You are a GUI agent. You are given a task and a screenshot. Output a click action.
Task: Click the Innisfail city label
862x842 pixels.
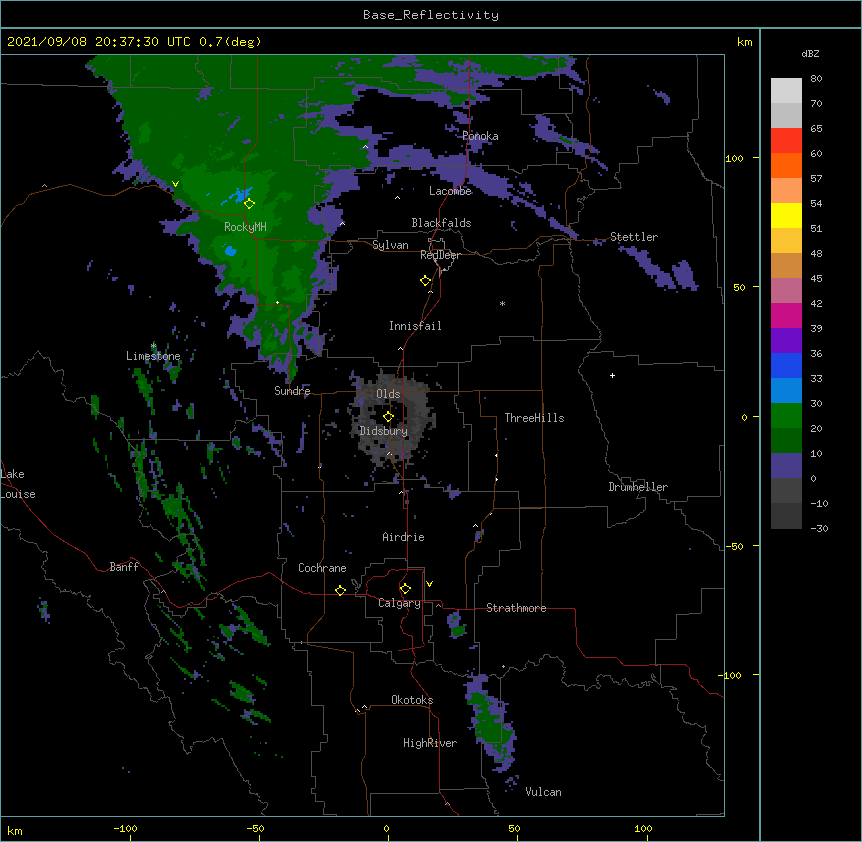[415, 326]
